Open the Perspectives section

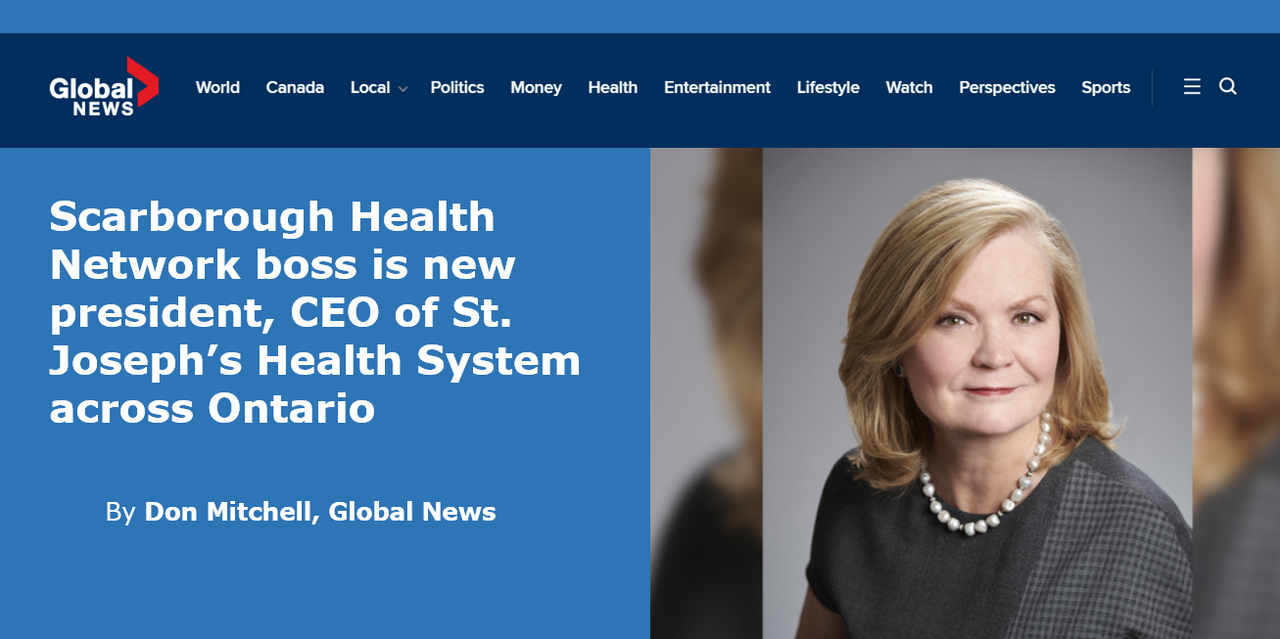click(x=1007, y=88)
